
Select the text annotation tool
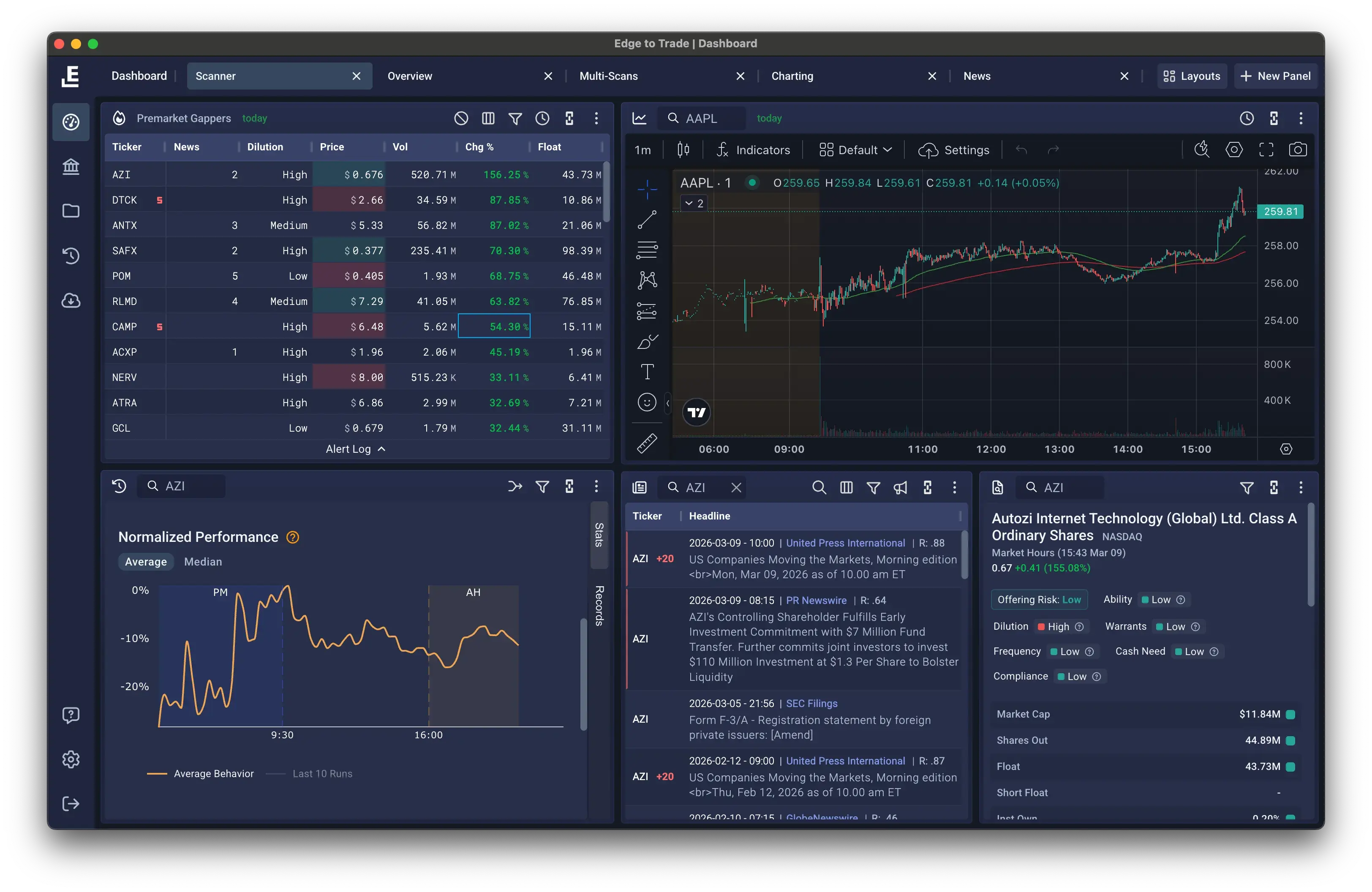pos(647,372)
